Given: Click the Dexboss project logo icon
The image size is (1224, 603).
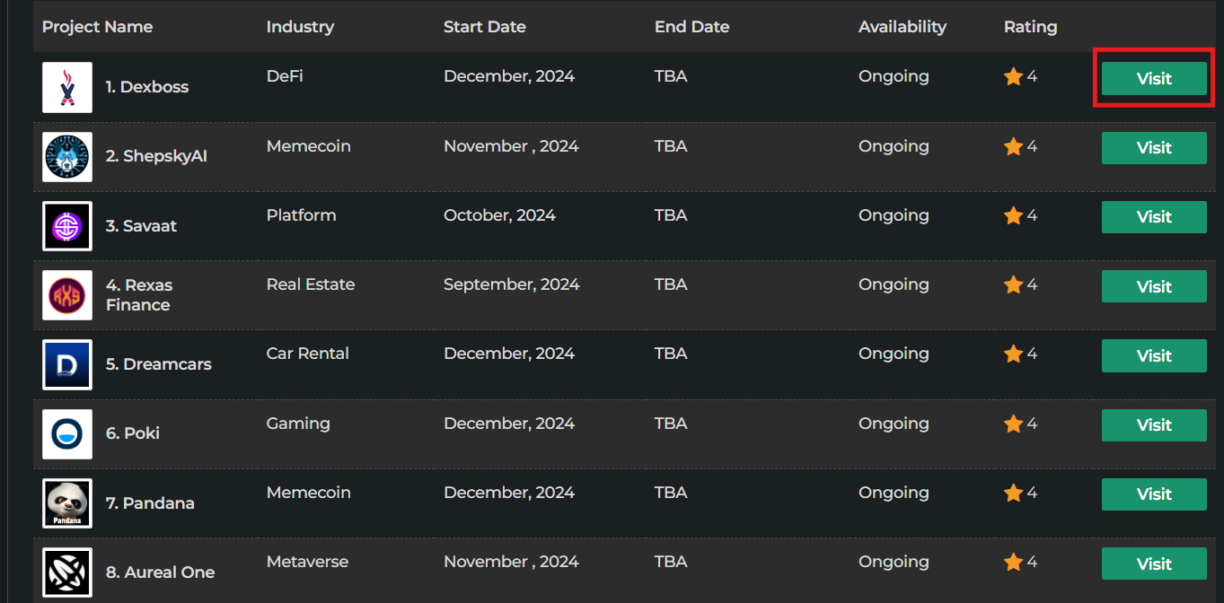Looking at the screenshot, I should (67, 87).
